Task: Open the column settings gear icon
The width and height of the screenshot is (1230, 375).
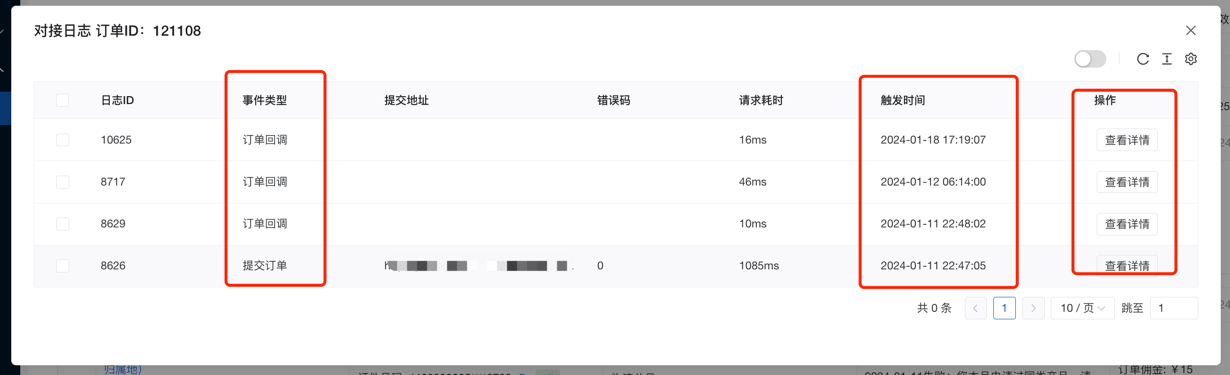Action: tap(1191, 59)
